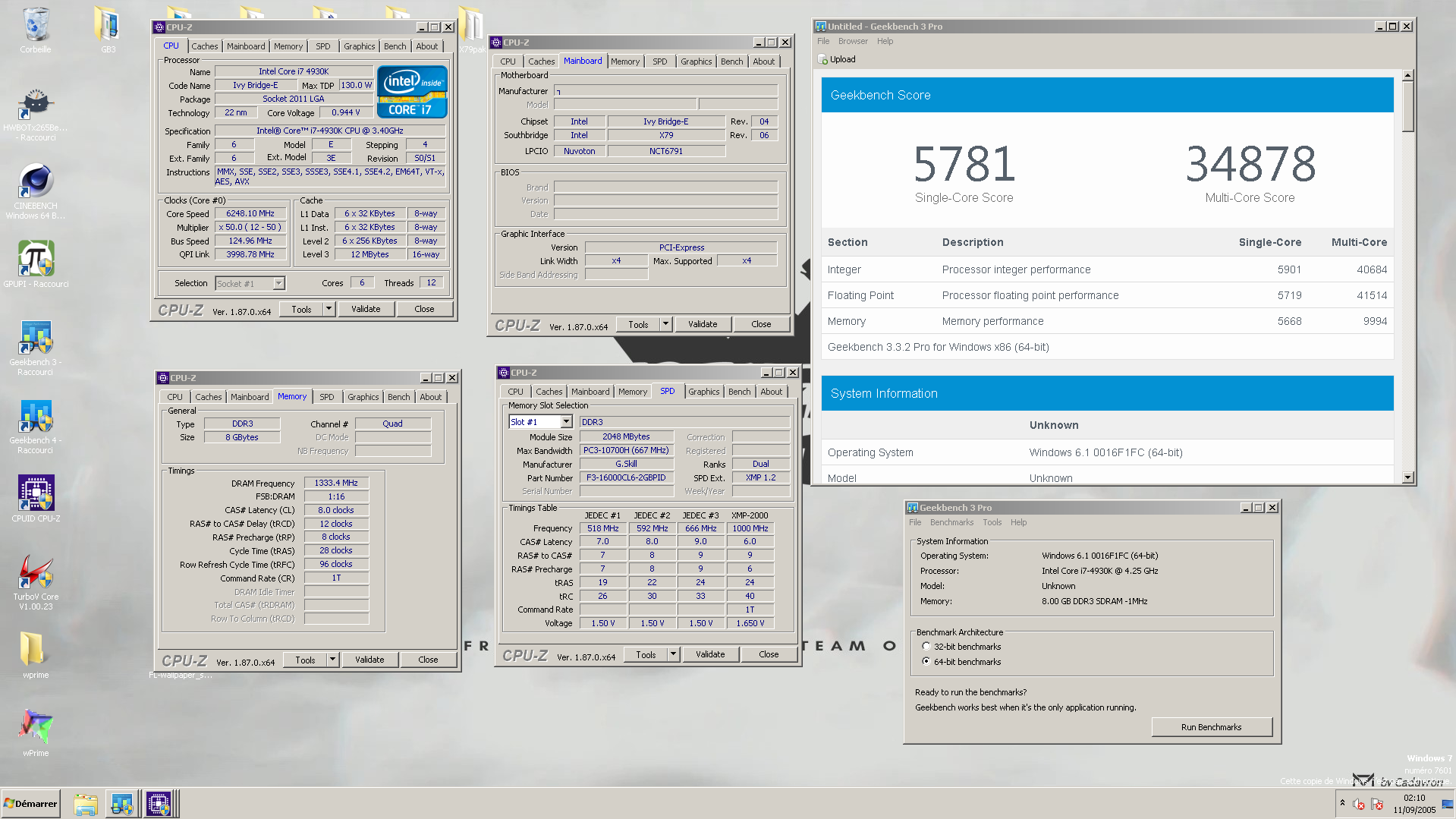Screen dimensions: 1456x819
Task: Click Geekbench 3 Pro window title icon
Action: click(913, 508)
